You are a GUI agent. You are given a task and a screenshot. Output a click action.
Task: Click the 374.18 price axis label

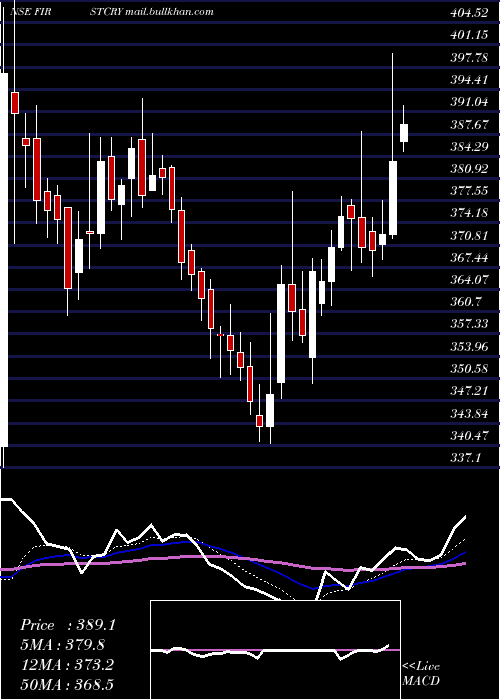coord(469,213)
